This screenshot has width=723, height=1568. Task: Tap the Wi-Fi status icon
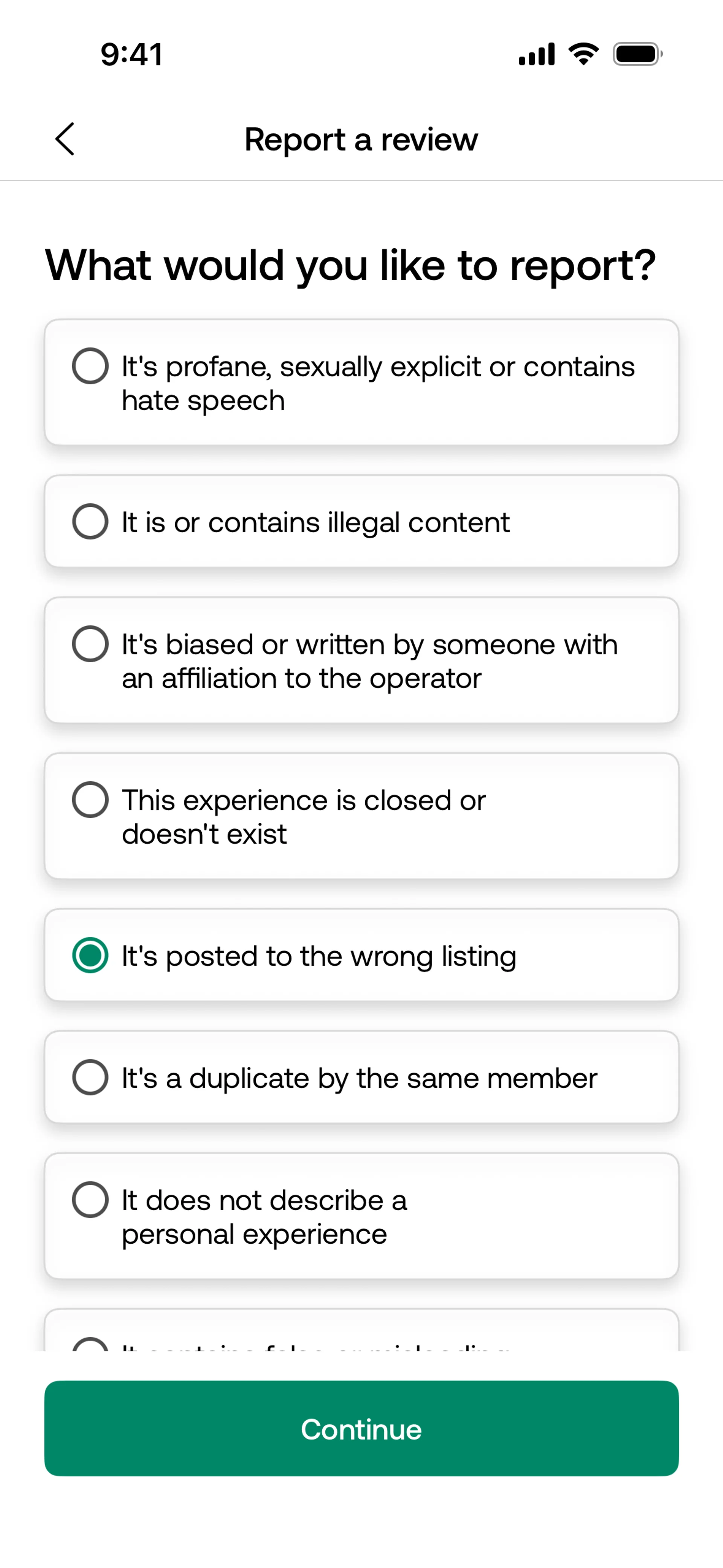click(x=584, y=54)
